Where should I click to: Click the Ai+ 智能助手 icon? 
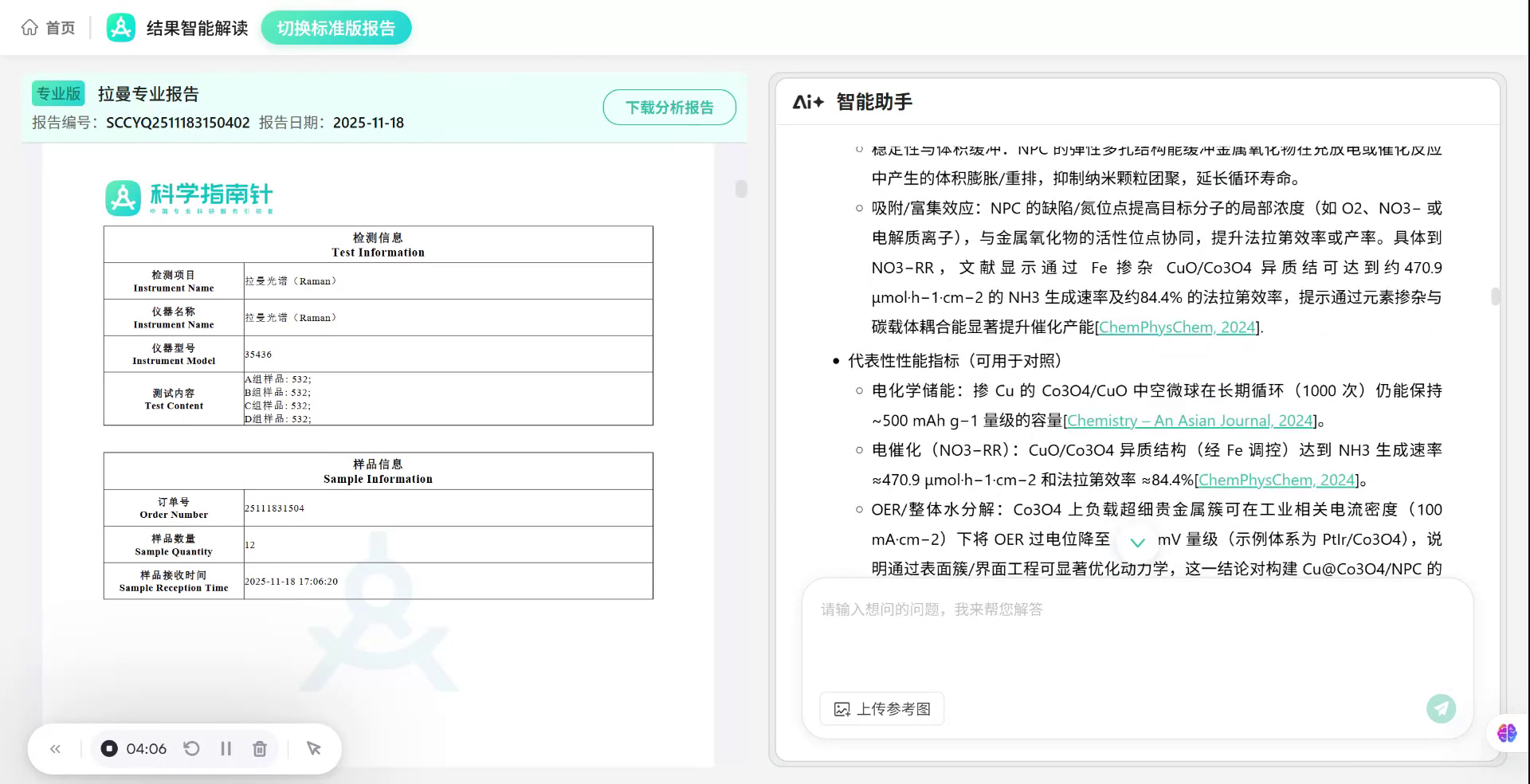[x=808, y=102]
